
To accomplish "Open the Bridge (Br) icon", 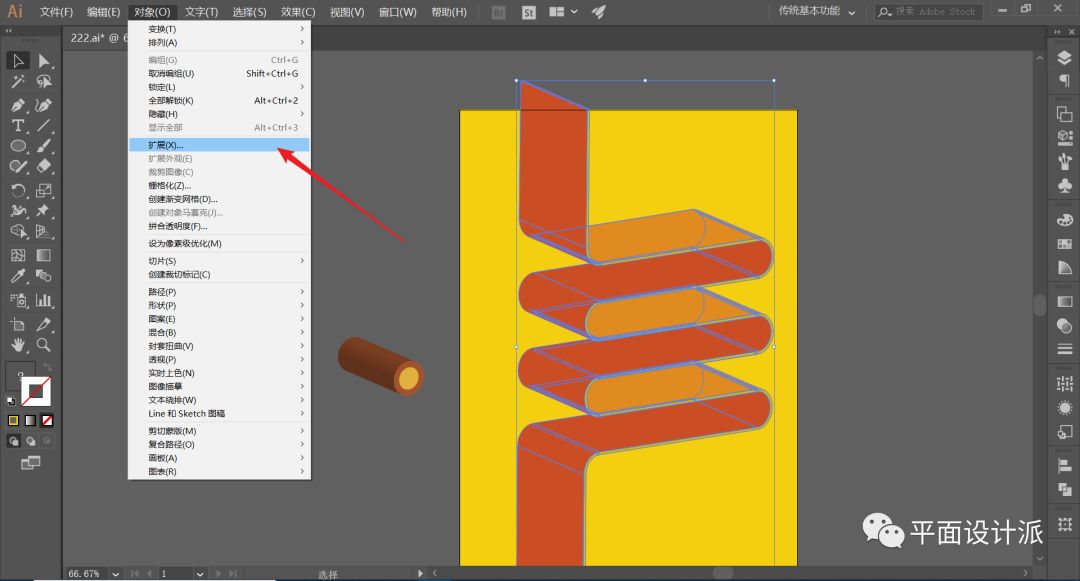I will pyautogui.click(x=500, y=12).
